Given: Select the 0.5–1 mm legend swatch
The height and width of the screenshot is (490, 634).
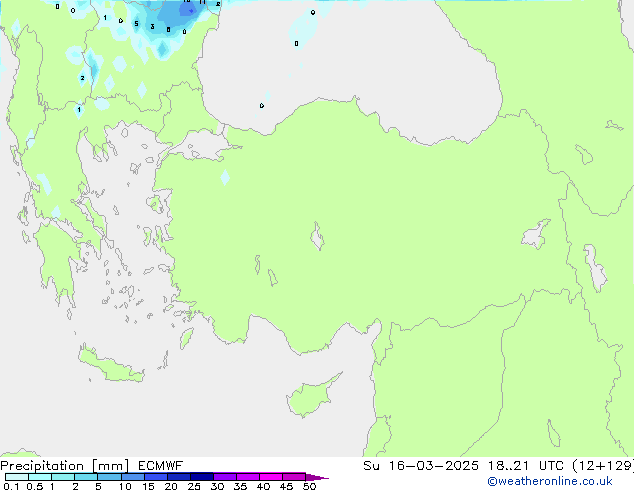Looking at the screenshot, I should coord(40,477).
